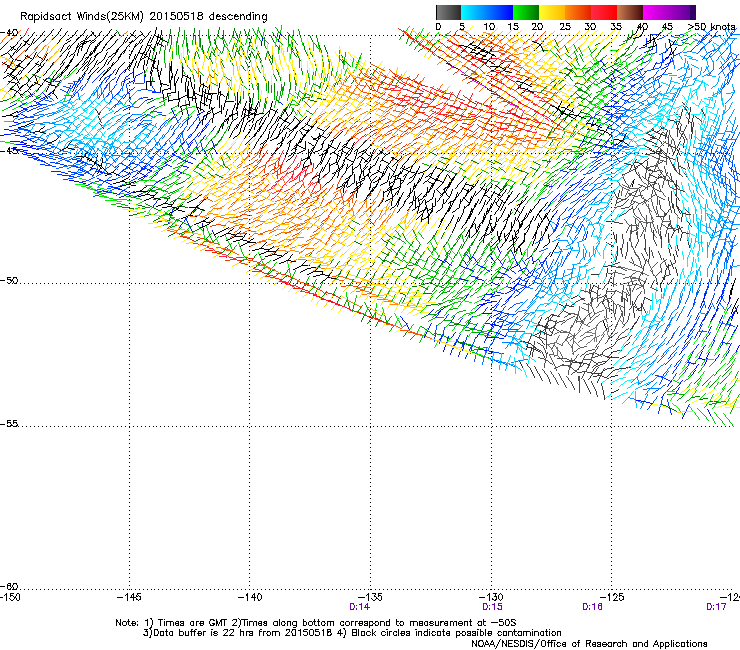The width and height of the screenshot is (740, 650).
Task: Click the yellow 20-25 knots legend segment
Action: [x=552, y=12]
